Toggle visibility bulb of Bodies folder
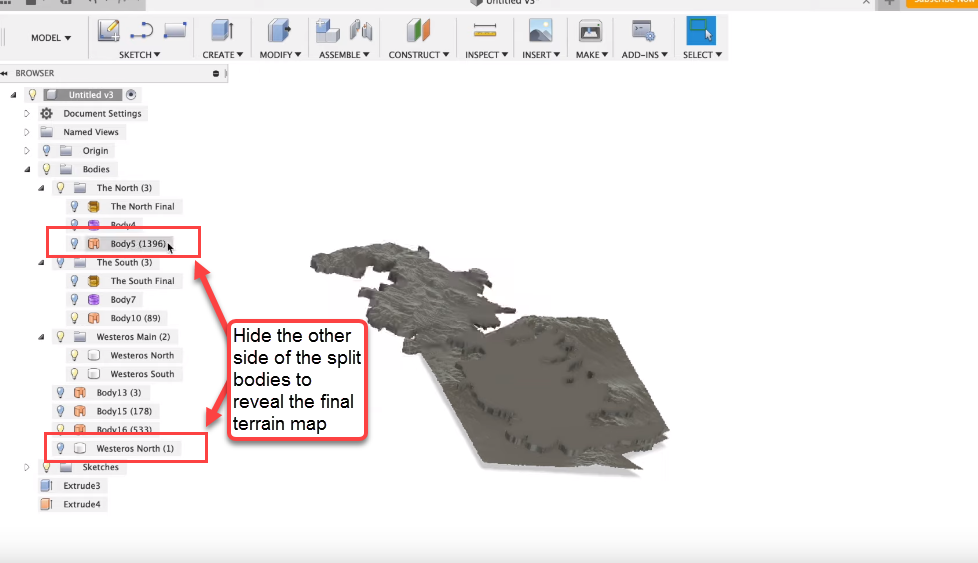Screen dimensions: 978x563 coord(46,170)
